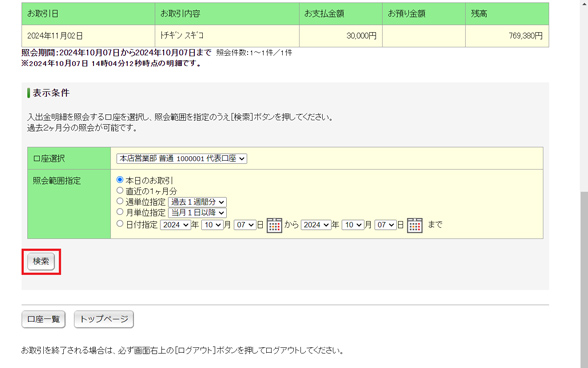Screen dimensions: 588x368
Task: Click the 769,380円 balance cell
Action: pyautogui.click(x=507, y=36)
